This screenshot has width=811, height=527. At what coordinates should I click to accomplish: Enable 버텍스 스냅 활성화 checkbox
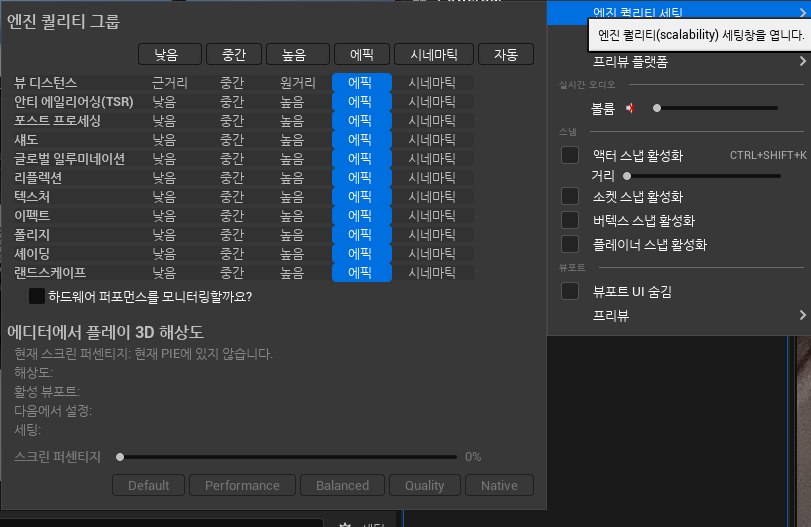click(570, 220)
